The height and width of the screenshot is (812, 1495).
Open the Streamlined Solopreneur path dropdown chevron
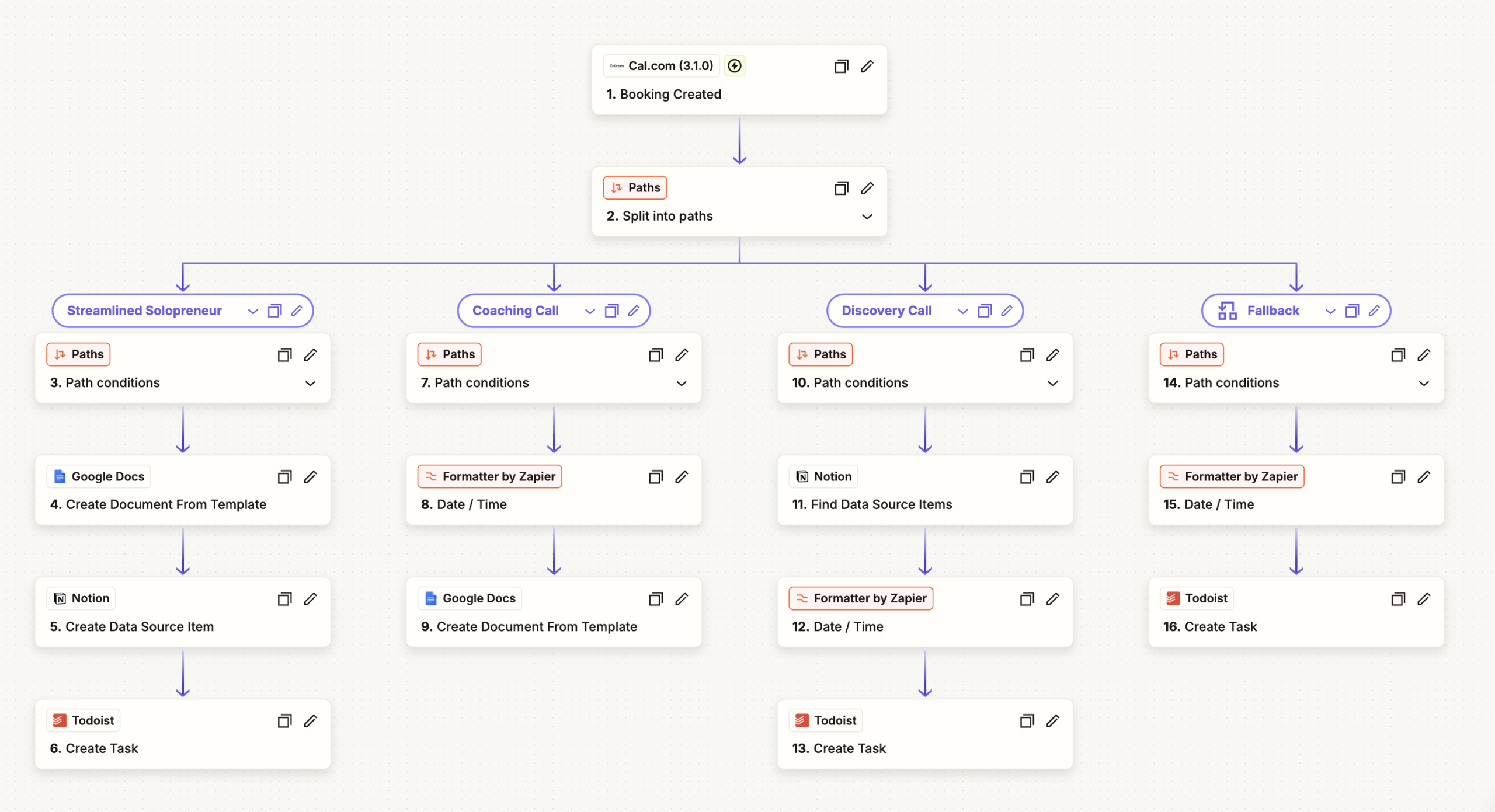pyautogui.click(x=252, y=311)
